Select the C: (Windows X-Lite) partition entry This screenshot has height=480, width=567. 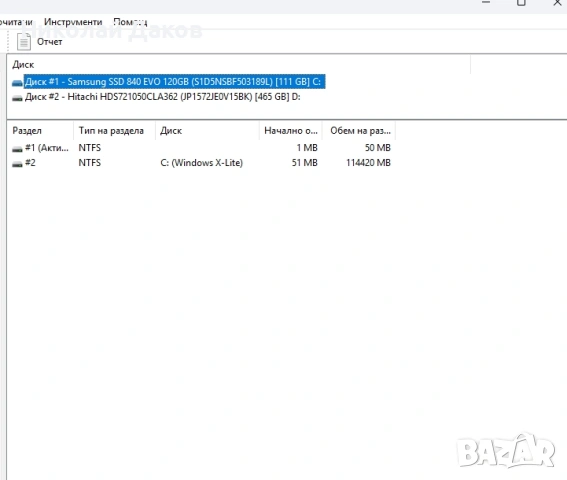201,163
